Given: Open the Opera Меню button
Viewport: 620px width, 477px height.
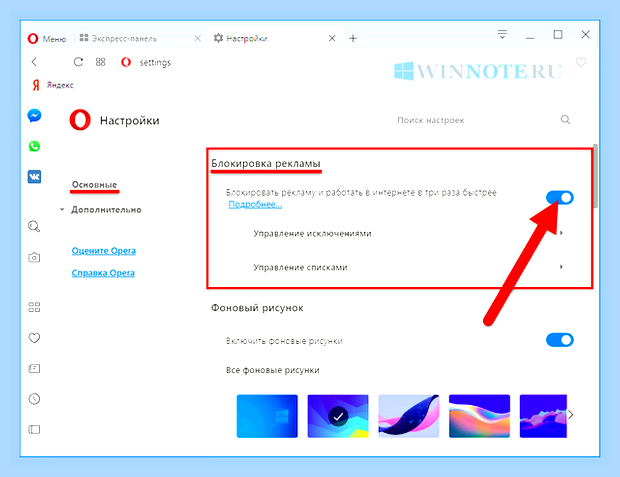Looking at the screenshot, I should (x=47, y=38).
